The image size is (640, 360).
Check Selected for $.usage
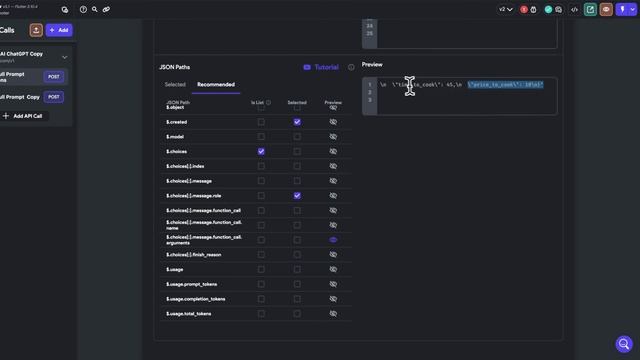(x=297, y=269)
